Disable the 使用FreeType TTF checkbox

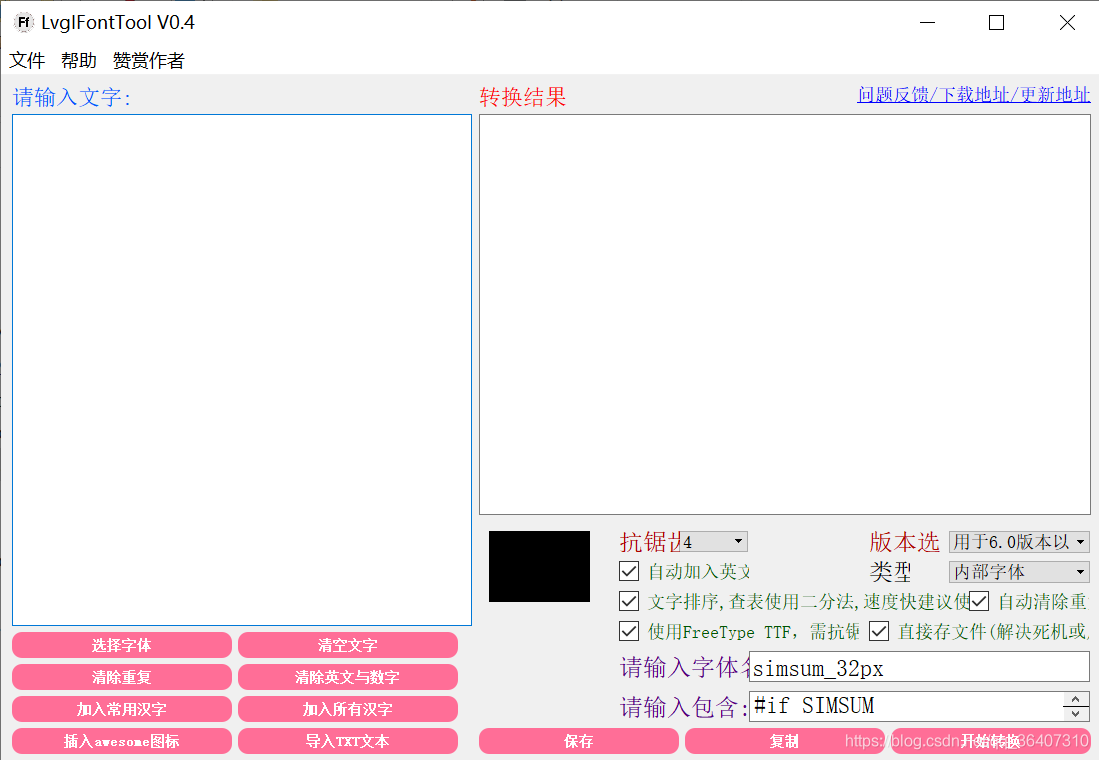coord(629,631)
